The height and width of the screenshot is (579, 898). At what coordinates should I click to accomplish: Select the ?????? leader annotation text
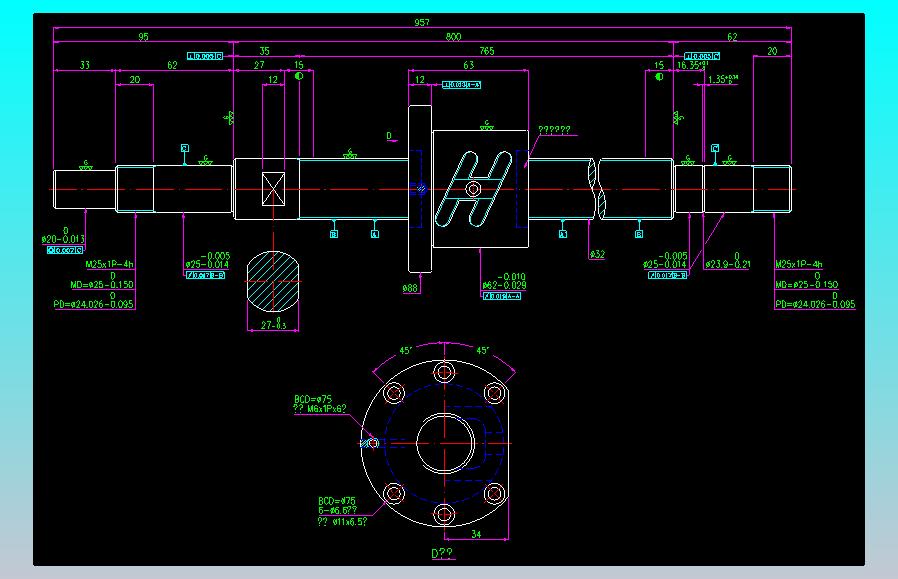tap(554, 130)
